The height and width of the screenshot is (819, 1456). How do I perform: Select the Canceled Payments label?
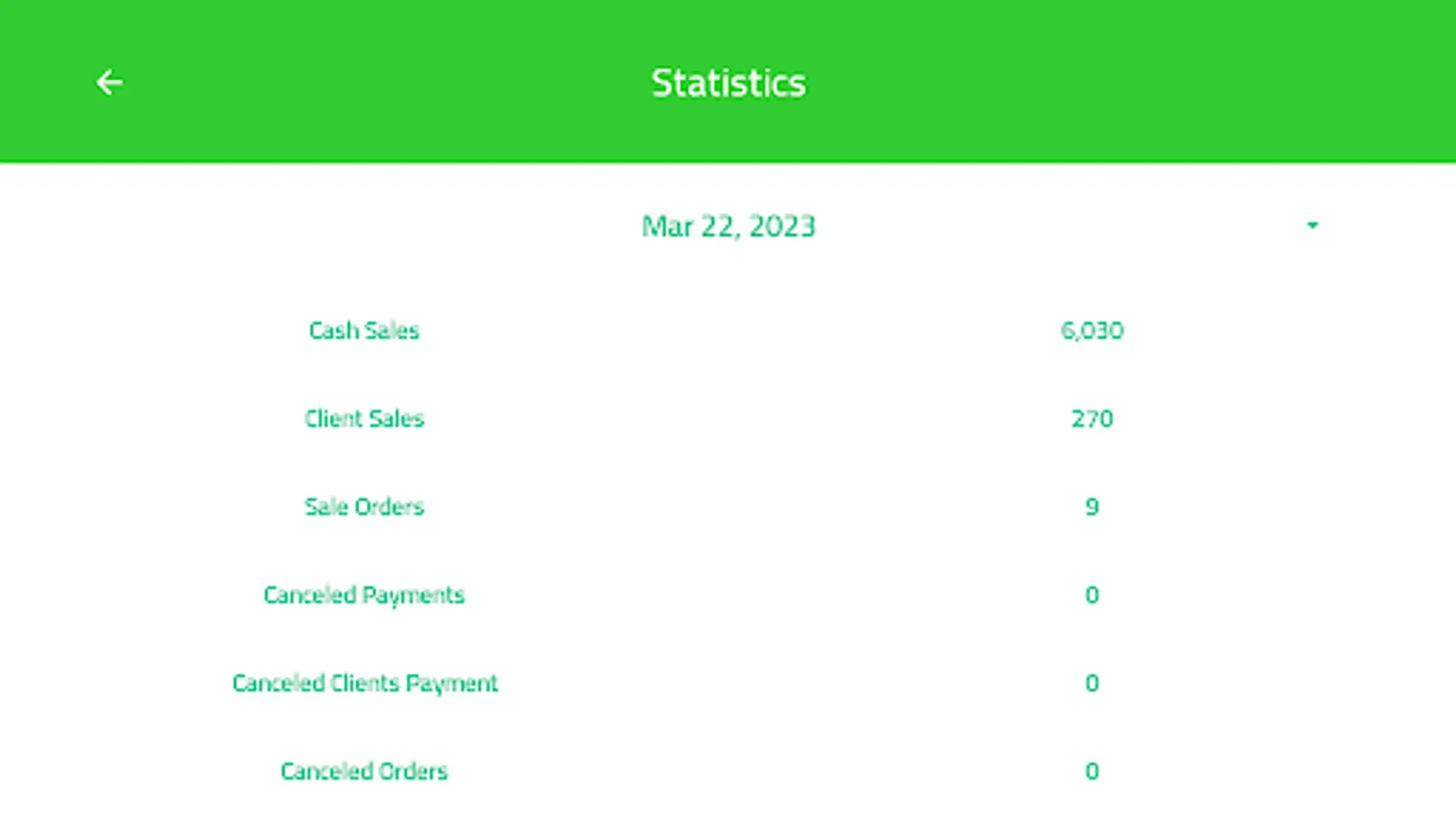pyautogui.click(x=364, y=595)
